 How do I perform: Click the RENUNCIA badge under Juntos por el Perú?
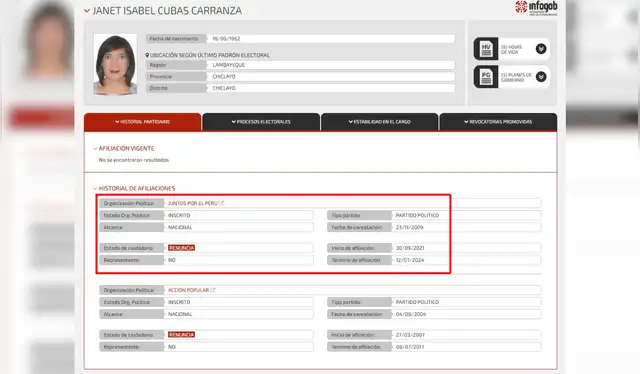[x=181, y=248]
